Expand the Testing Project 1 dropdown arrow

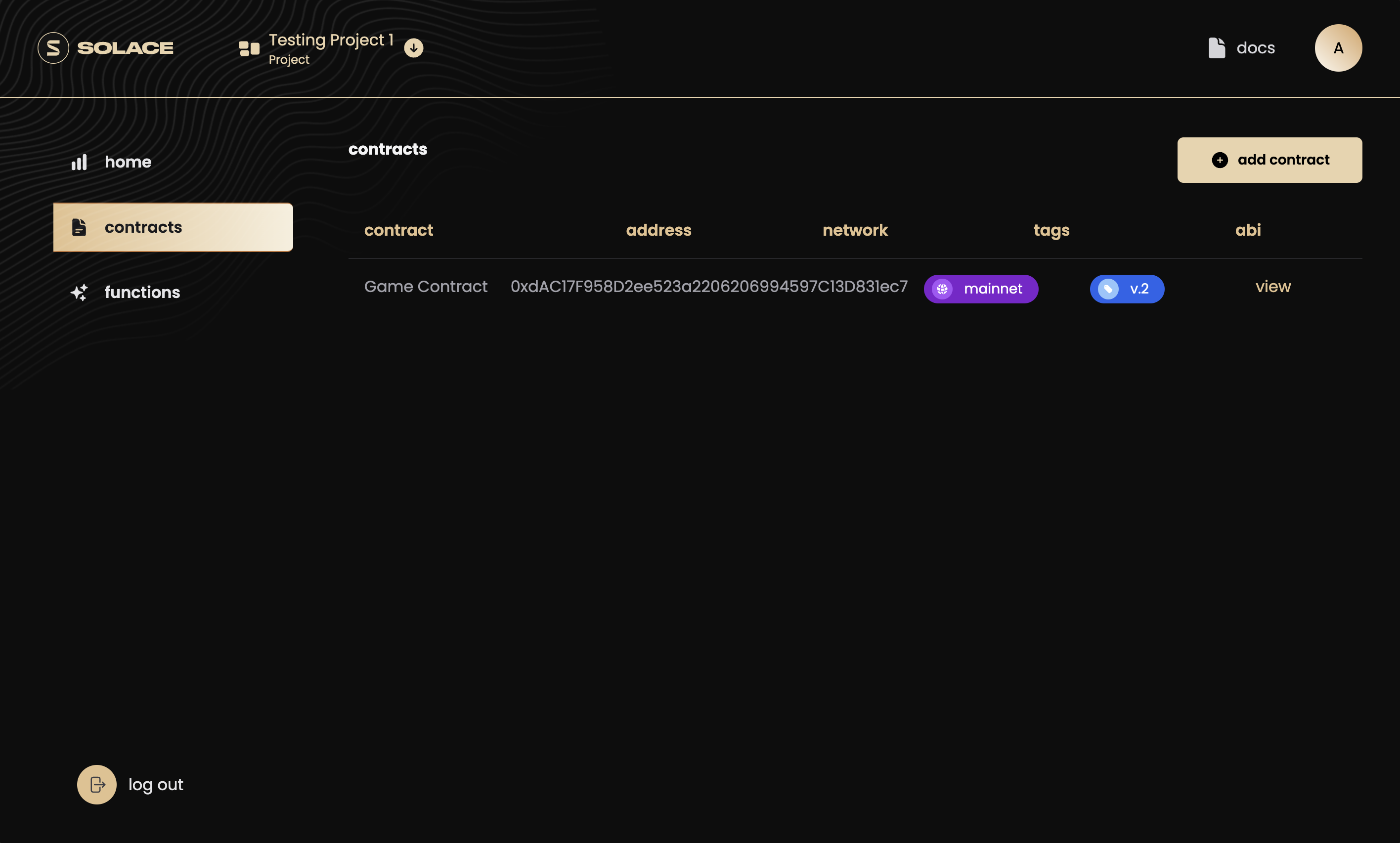(x=414, y=48)
